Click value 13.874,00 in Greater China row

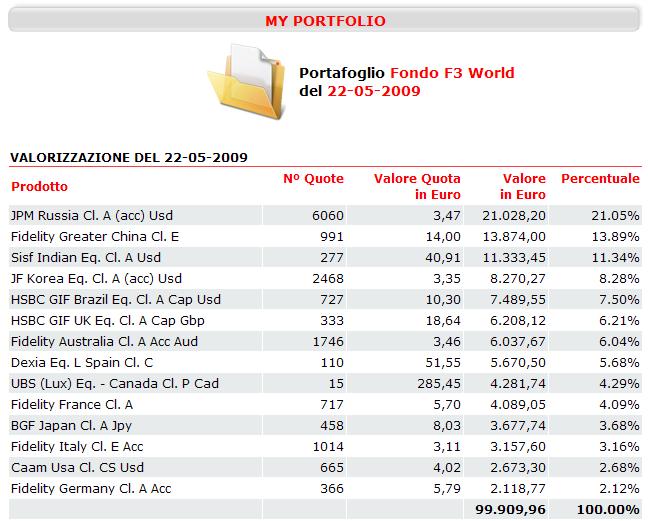pos(514,237)
